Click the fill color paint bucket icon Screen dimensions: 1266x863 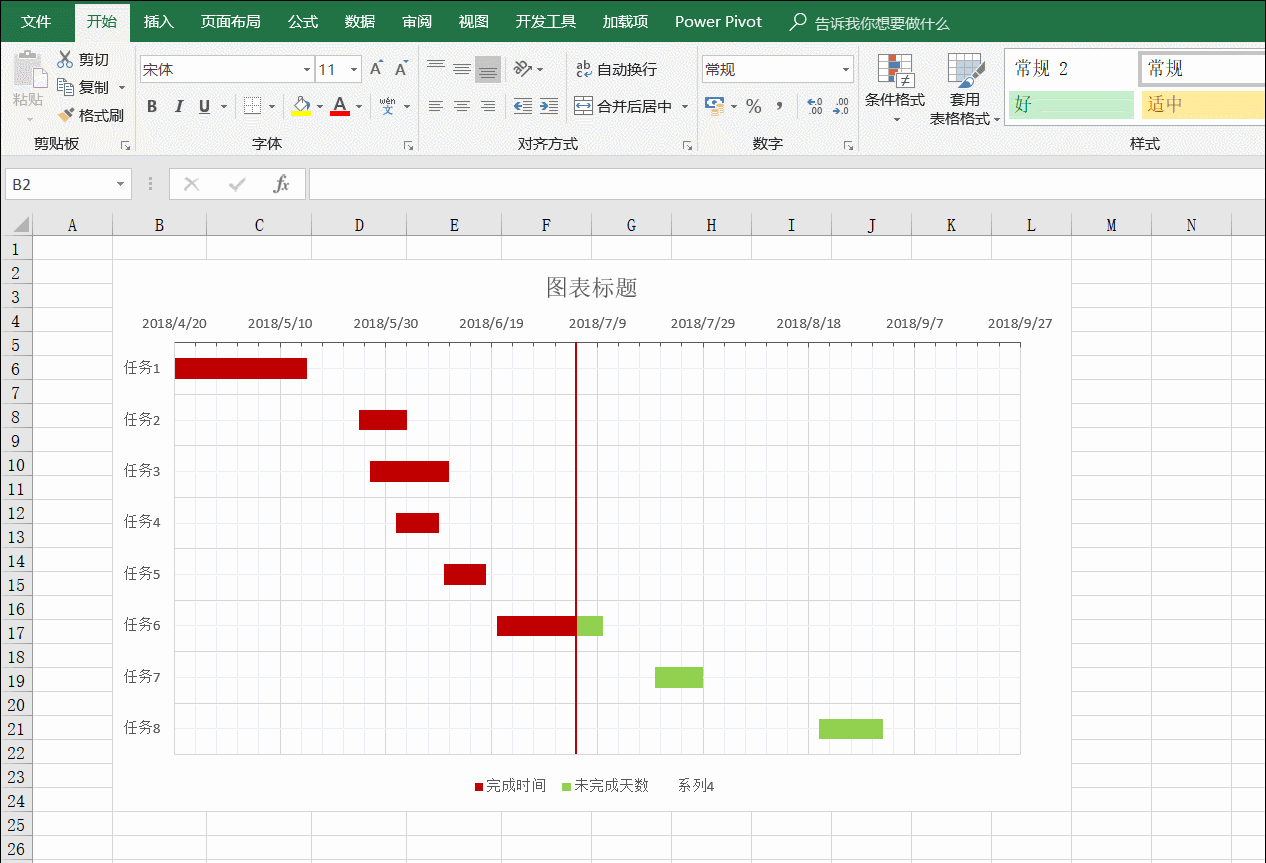point(301,106)
